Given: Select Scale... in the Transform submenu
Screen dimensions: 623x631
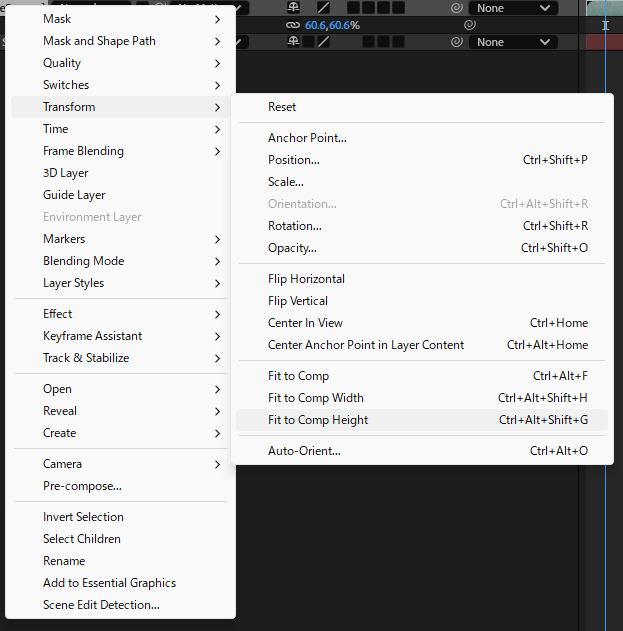Looking at the screenshot, I should (x=422, y=182).
